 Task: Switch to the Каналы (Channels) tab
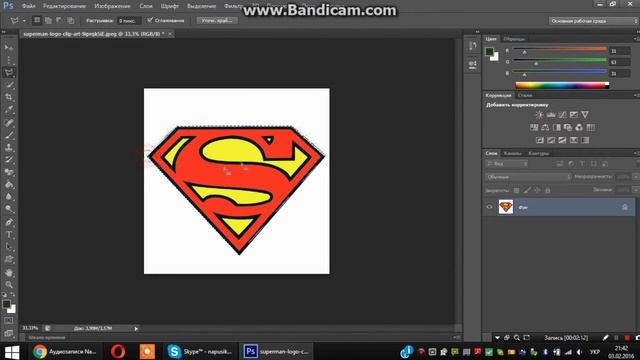513,153
